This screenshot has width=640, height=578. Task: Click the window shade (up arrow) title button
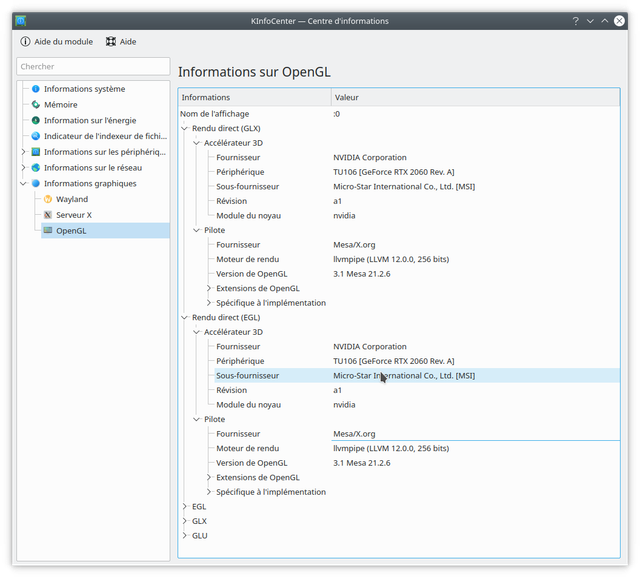[604, 21]
